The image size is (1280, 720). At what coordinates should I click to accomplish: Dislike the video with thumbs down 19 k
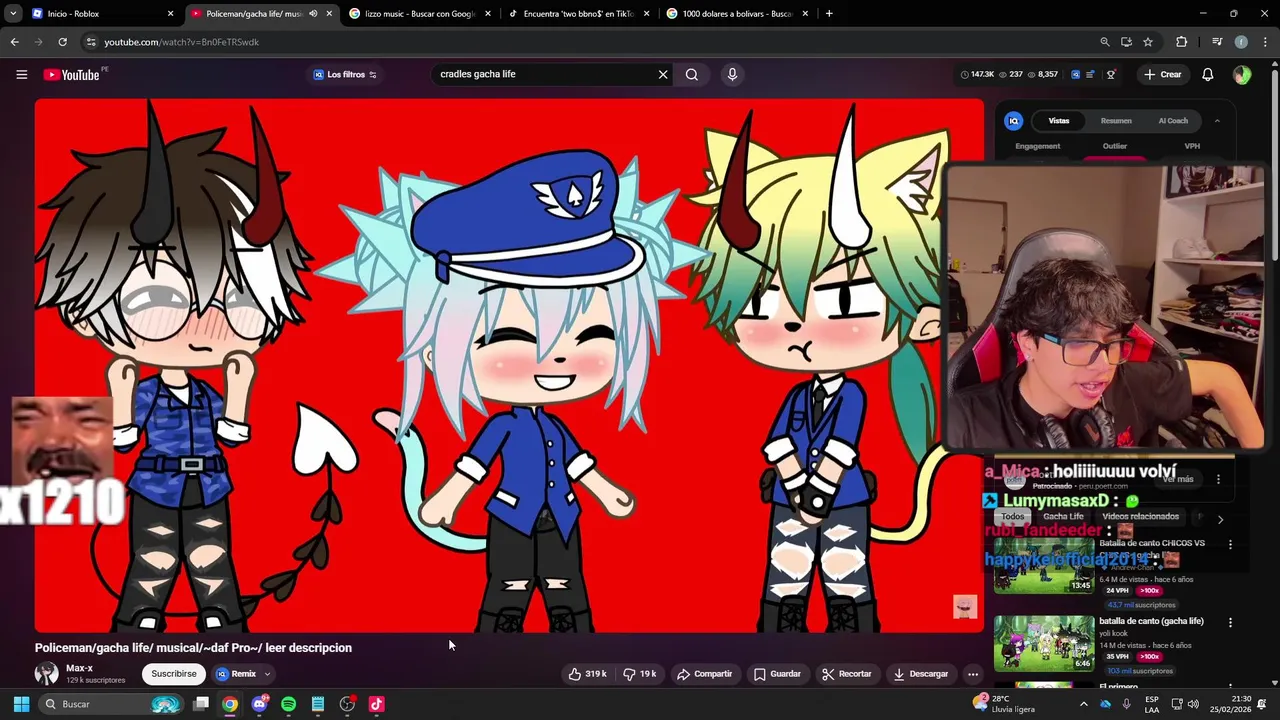click(x=639, y=674)
